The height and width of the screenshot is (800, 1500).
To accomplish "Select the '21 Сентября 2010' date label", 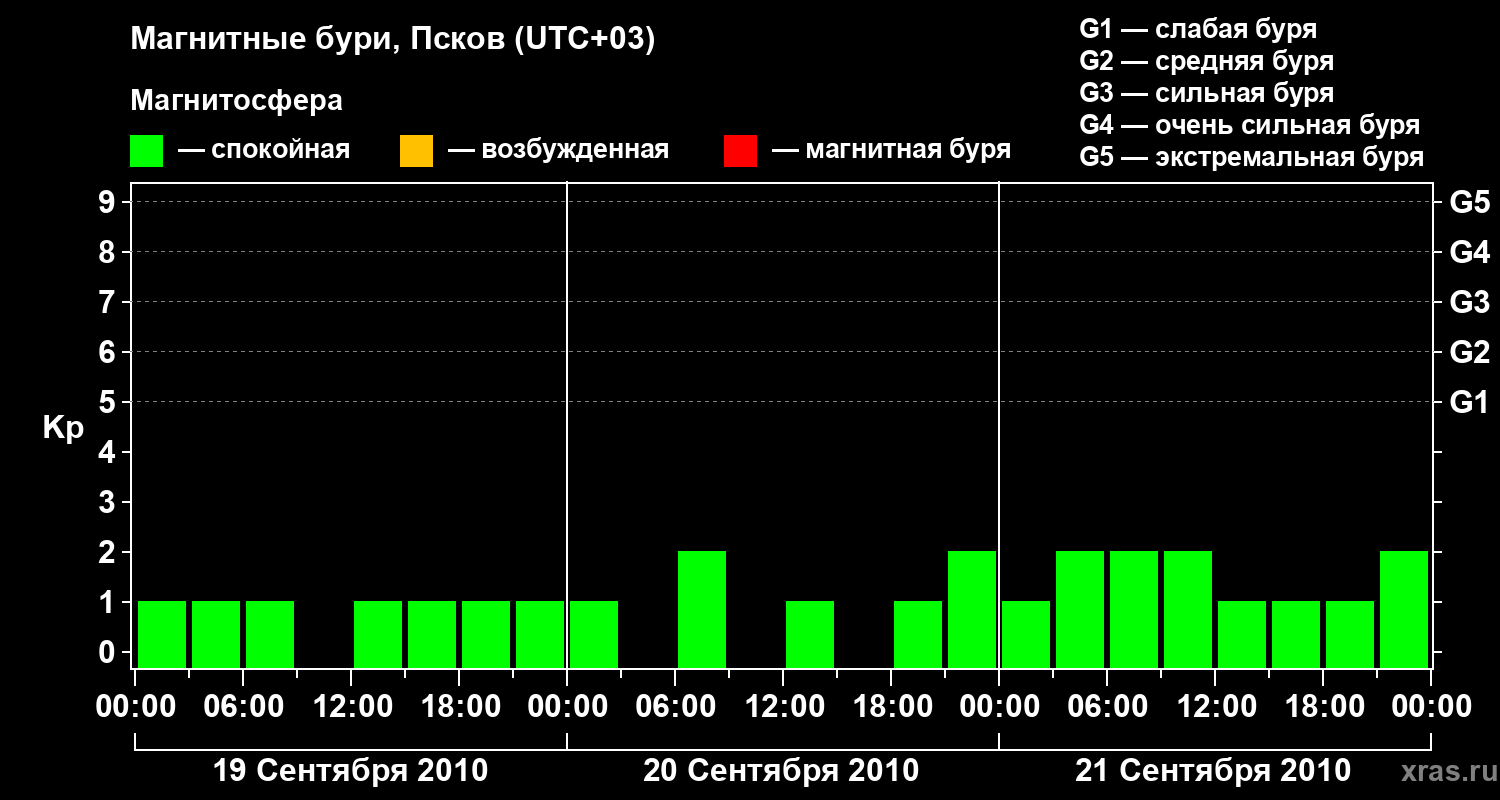I will tap(1213, 771).
